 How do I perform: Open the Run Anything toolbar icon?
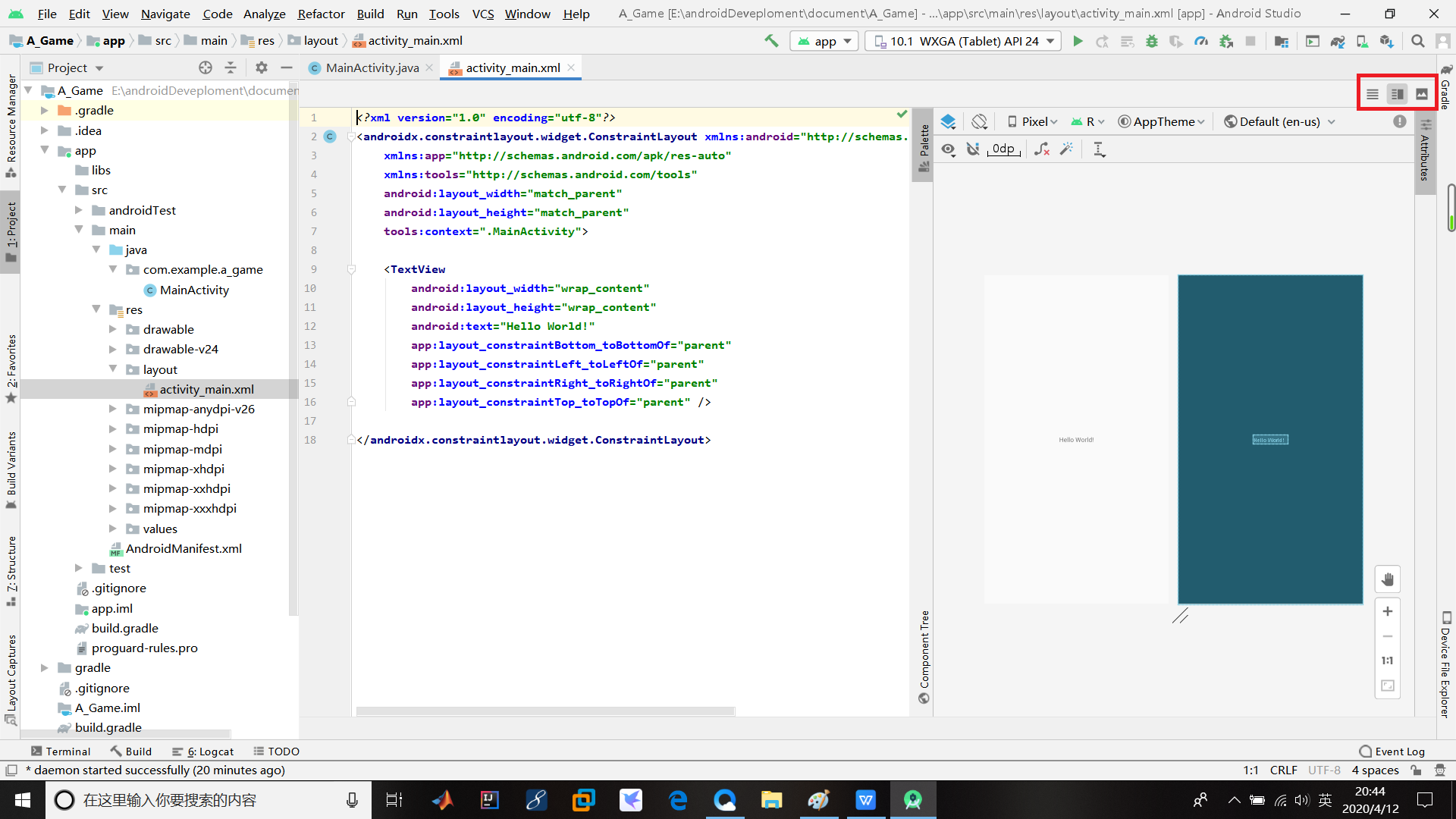point(1313,41)
